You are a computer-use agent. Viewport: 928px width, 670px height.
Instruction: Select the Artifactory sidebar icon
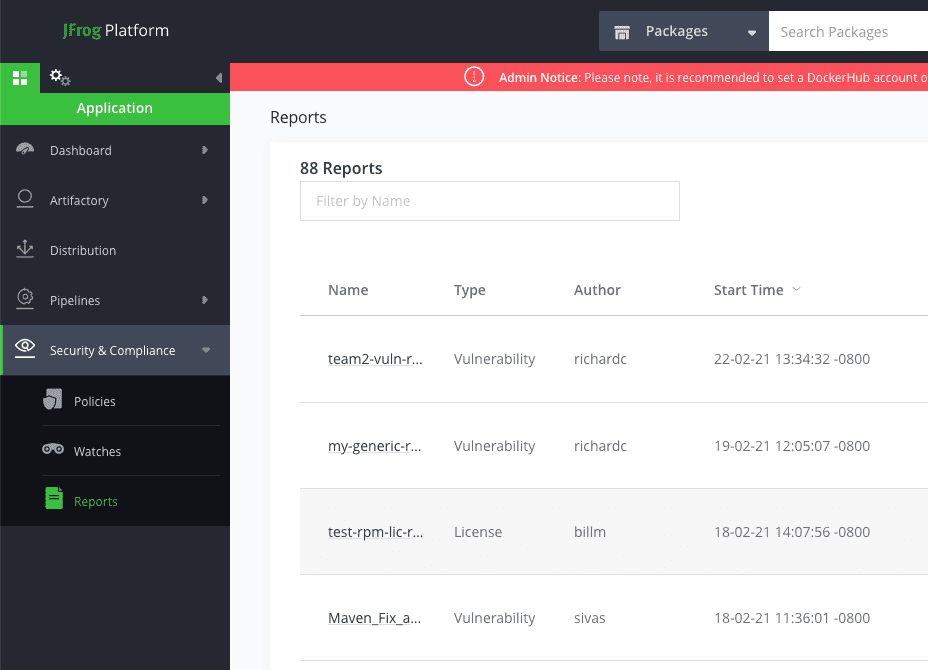[x=24, y=198]
